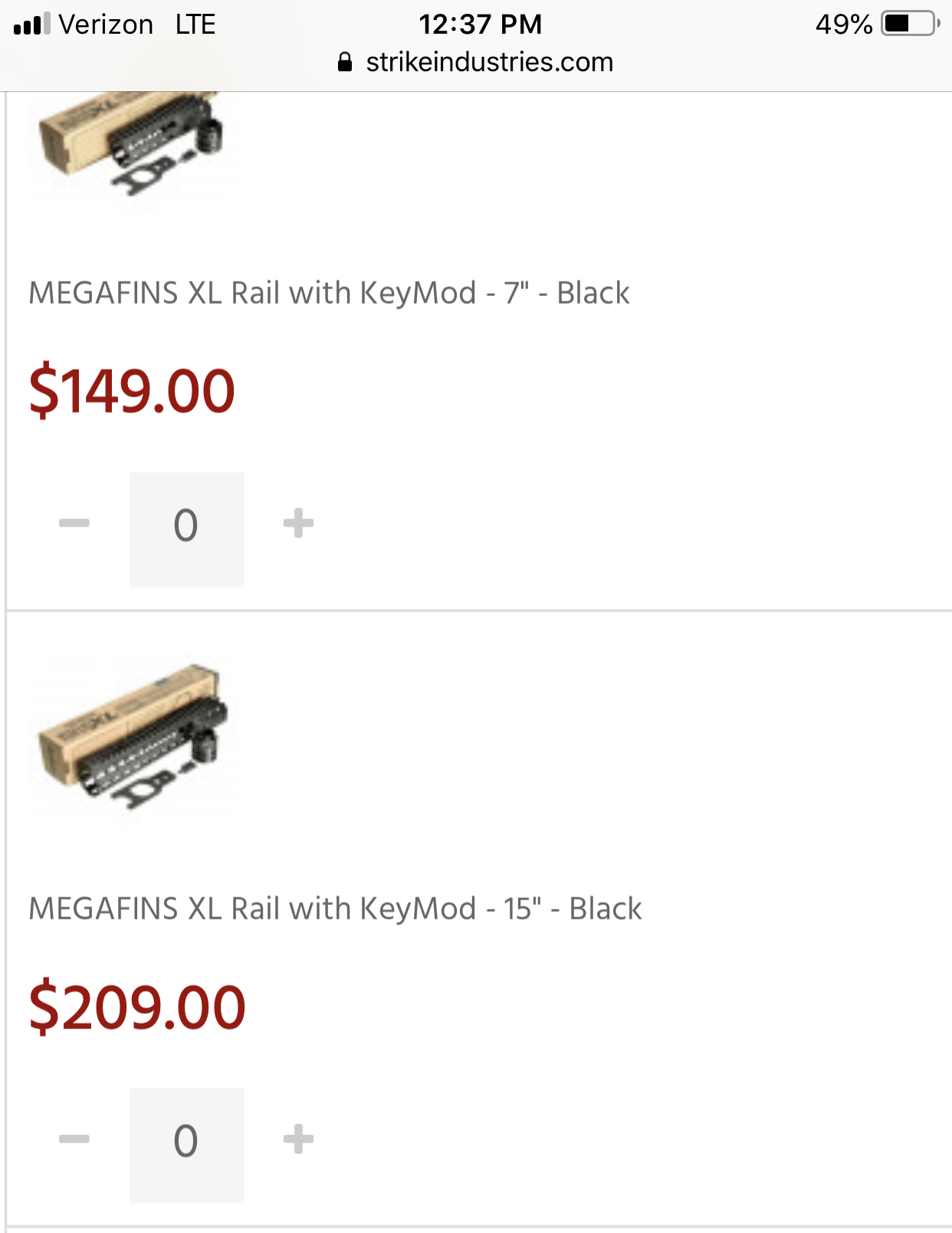Tap the 49% battery percentage
The width and height of the screenshot is (952, 1233).
[843, 25]
